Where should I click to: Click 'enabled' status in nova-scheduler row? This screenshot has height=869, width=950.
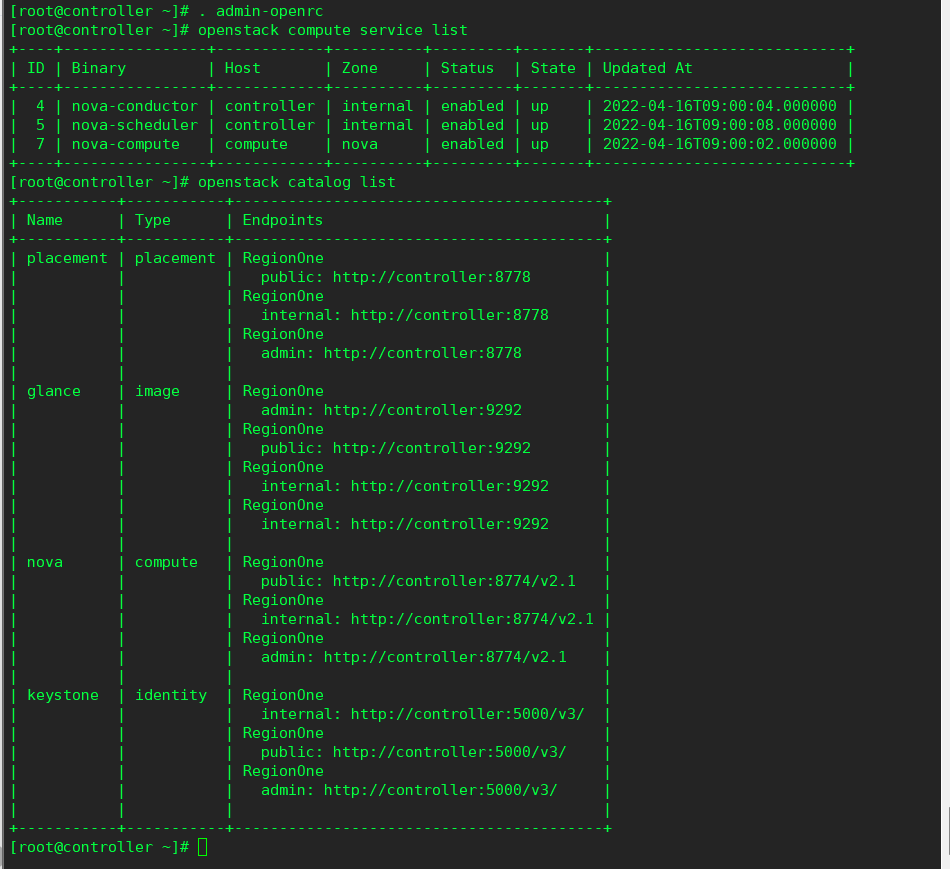[472, 125]
